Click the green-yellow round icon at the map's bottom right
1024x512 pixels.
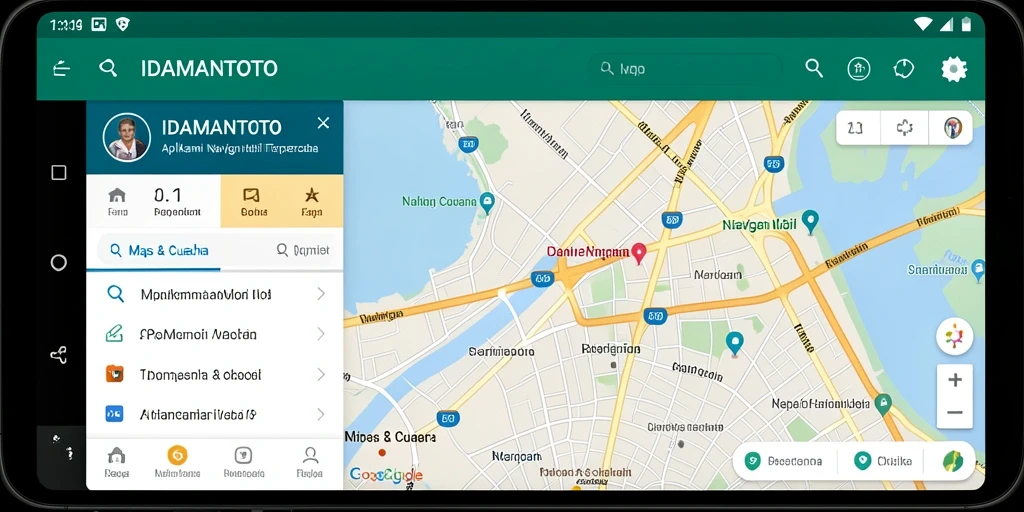tap(952, 461)
